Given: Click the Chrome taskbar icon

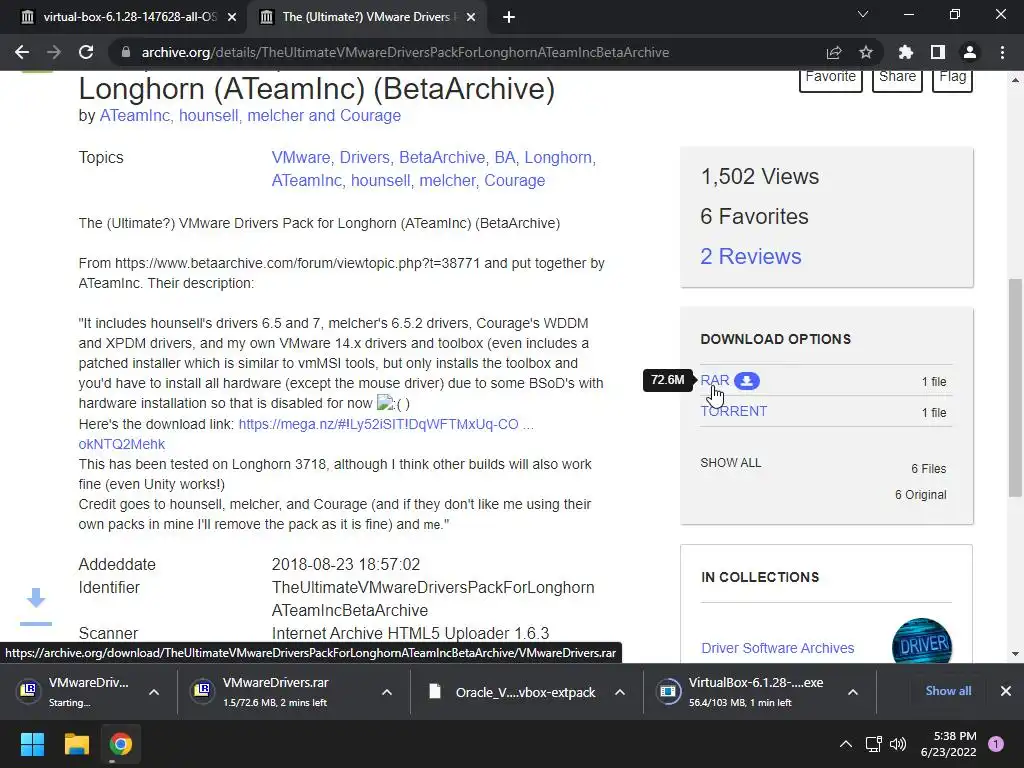Looking at the screenshot, I should pyautogui.click(x=121, y=744).
